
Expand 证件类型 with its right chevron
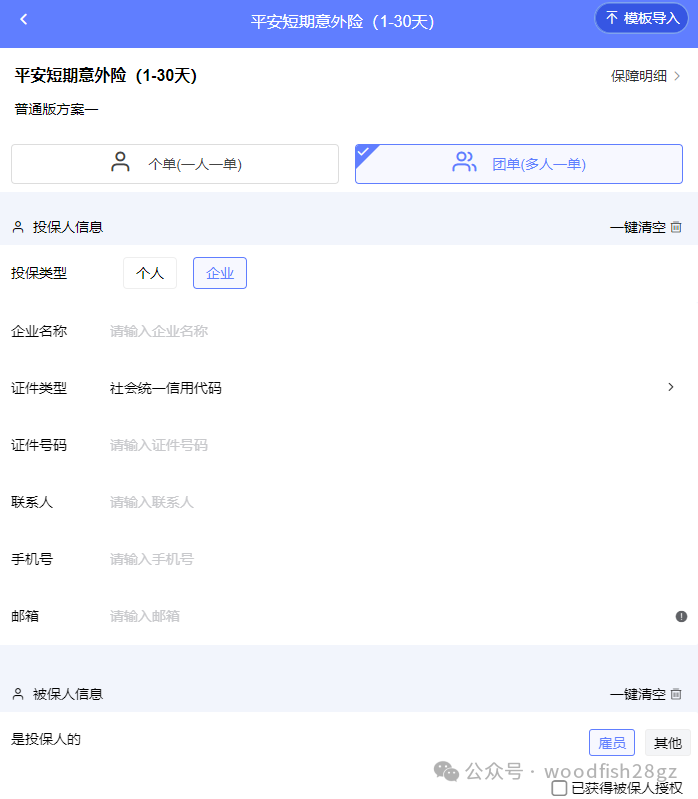pos(671,387)
